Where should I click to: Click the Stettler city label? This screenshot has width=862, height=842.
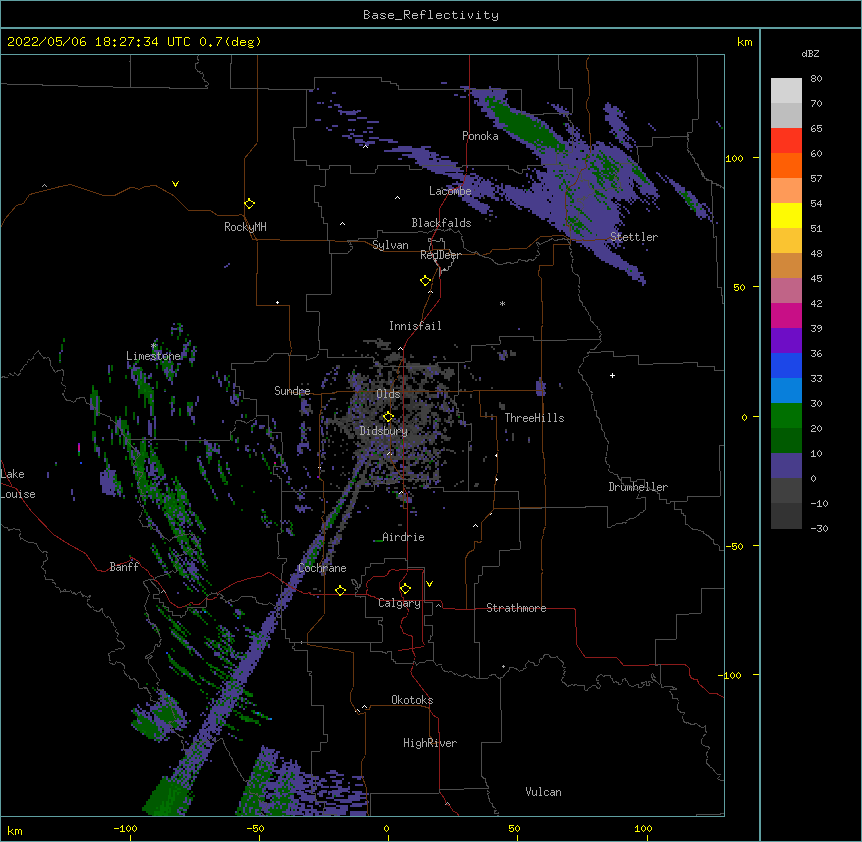point(634,237)
